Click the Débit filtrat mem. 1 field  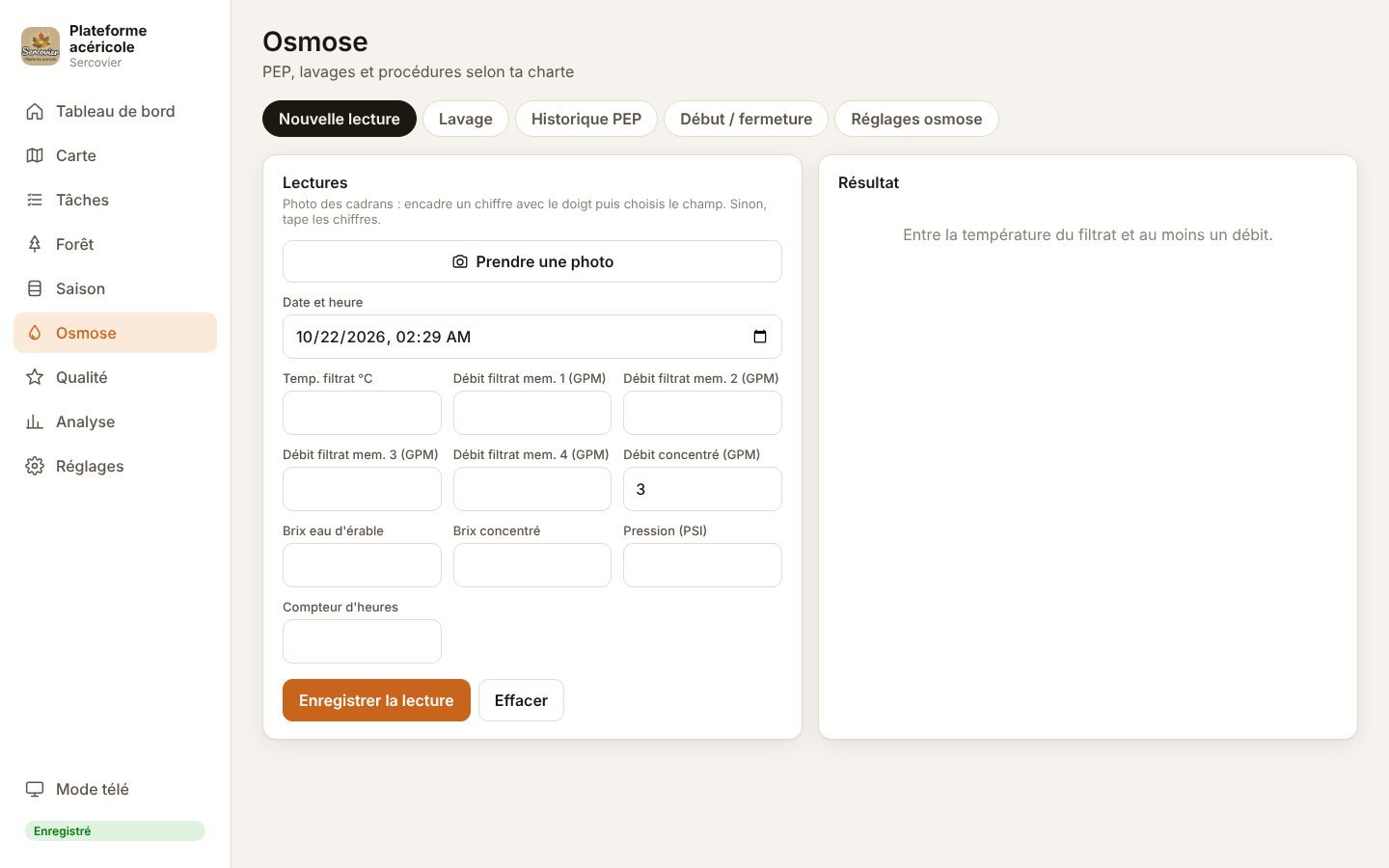tap(532, 413)
